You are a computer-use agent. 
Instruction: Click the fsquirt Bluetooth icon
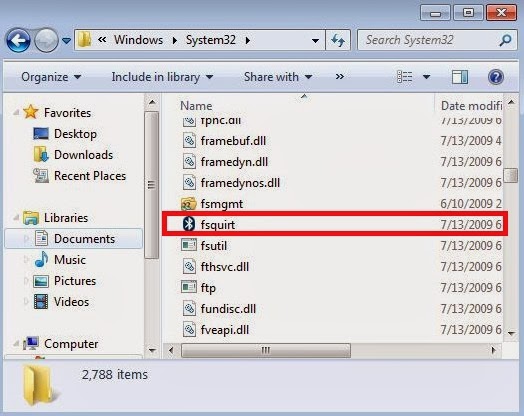coord(189,224)
